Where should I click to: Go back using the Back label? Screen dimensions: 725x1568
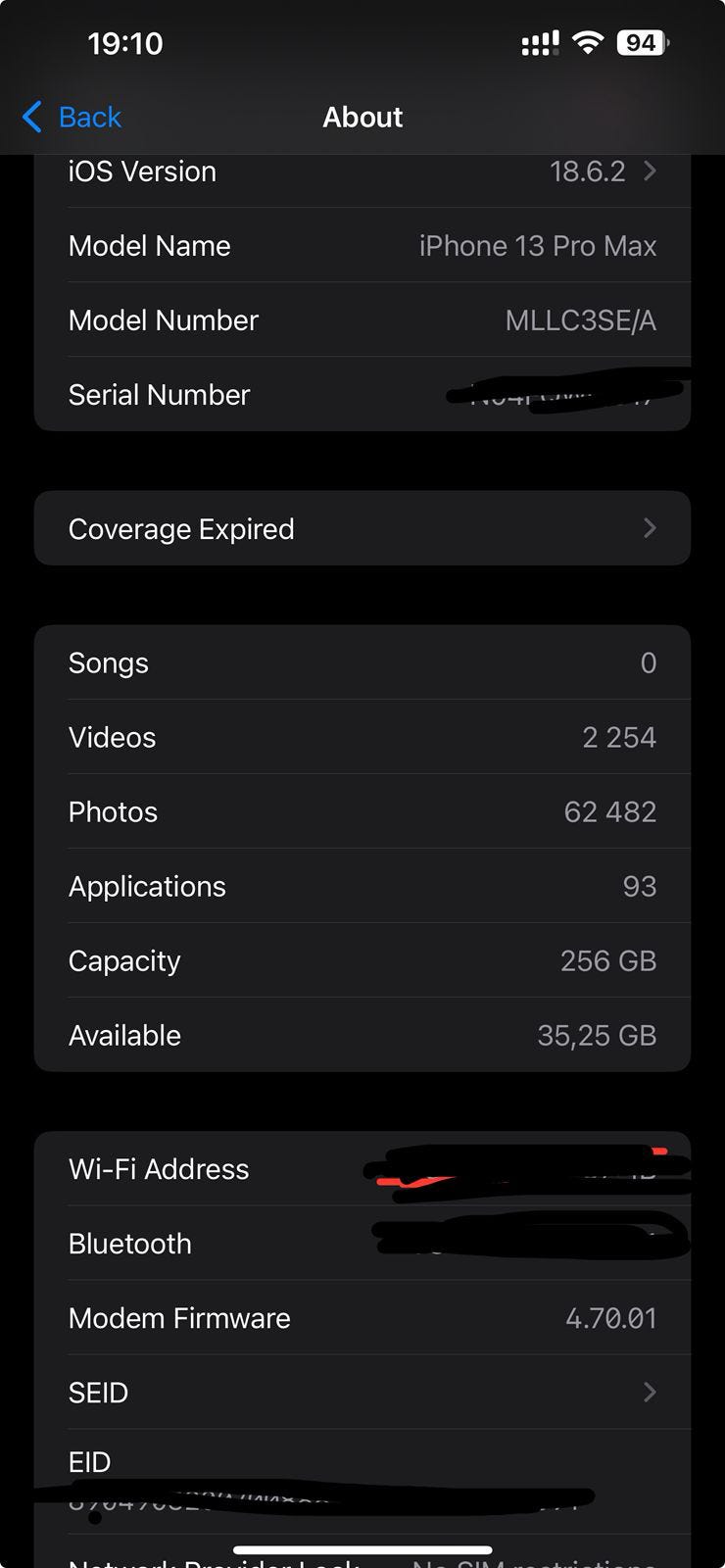(89, 118)
